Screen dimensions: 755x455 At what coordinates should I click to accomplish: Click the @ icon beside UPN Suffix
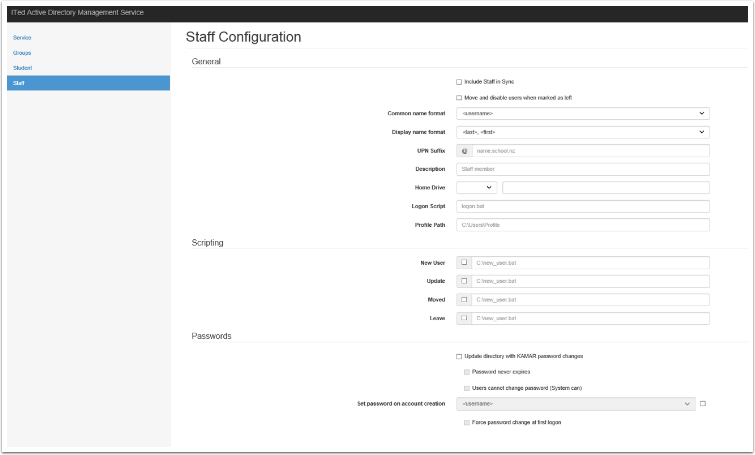click(x=464, y=151)
